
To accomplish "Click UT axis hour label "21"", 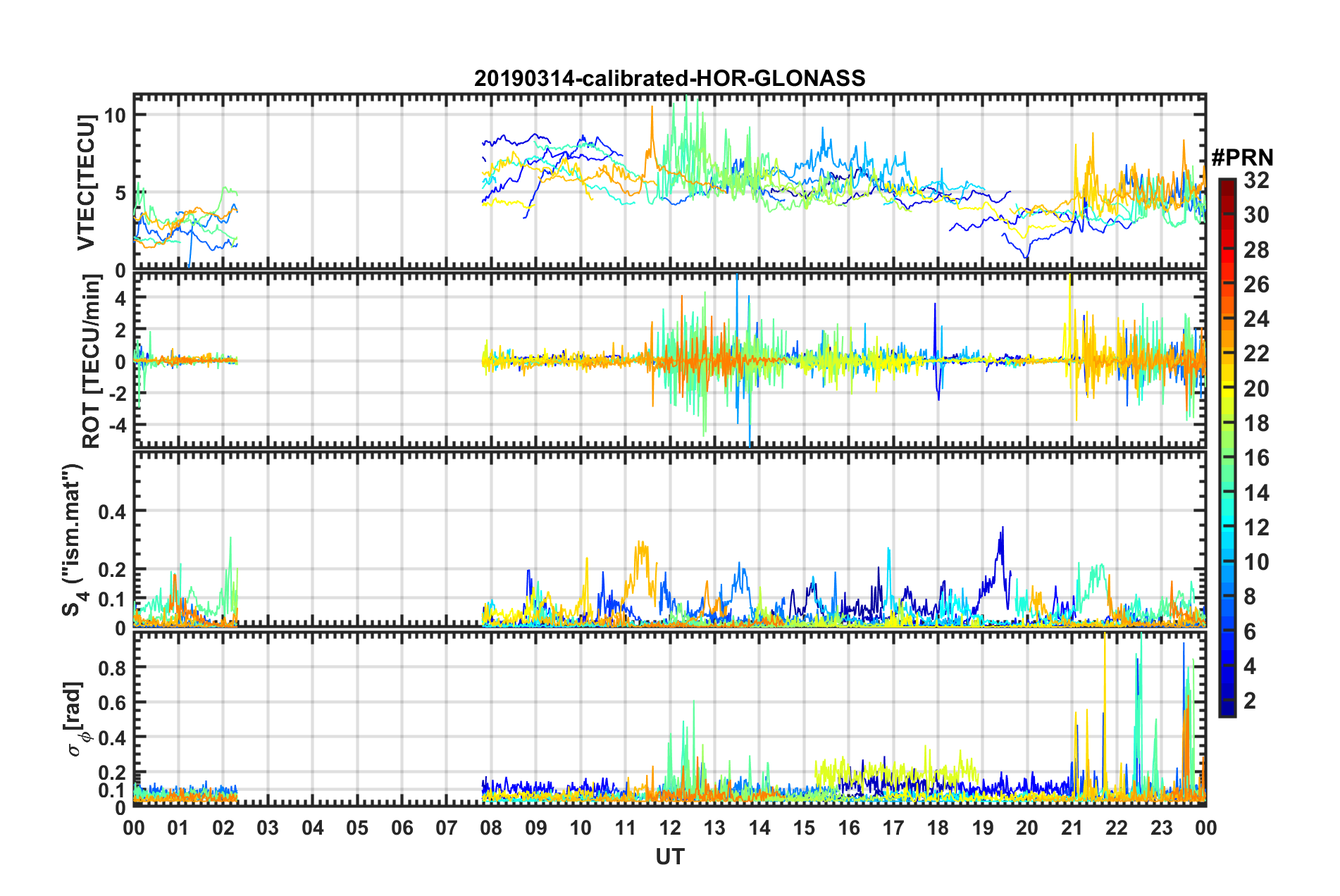I will (1072, 828).
